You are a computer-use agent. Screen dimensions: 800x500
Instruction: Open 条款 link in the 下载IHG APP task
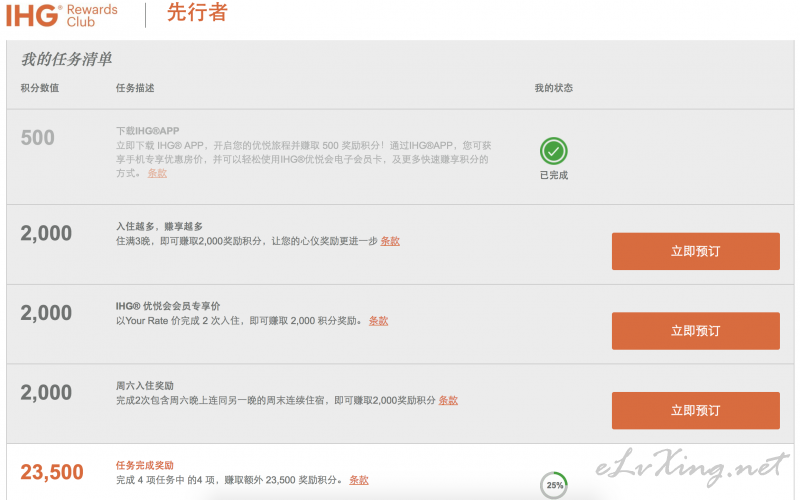[x=157, y=173]
